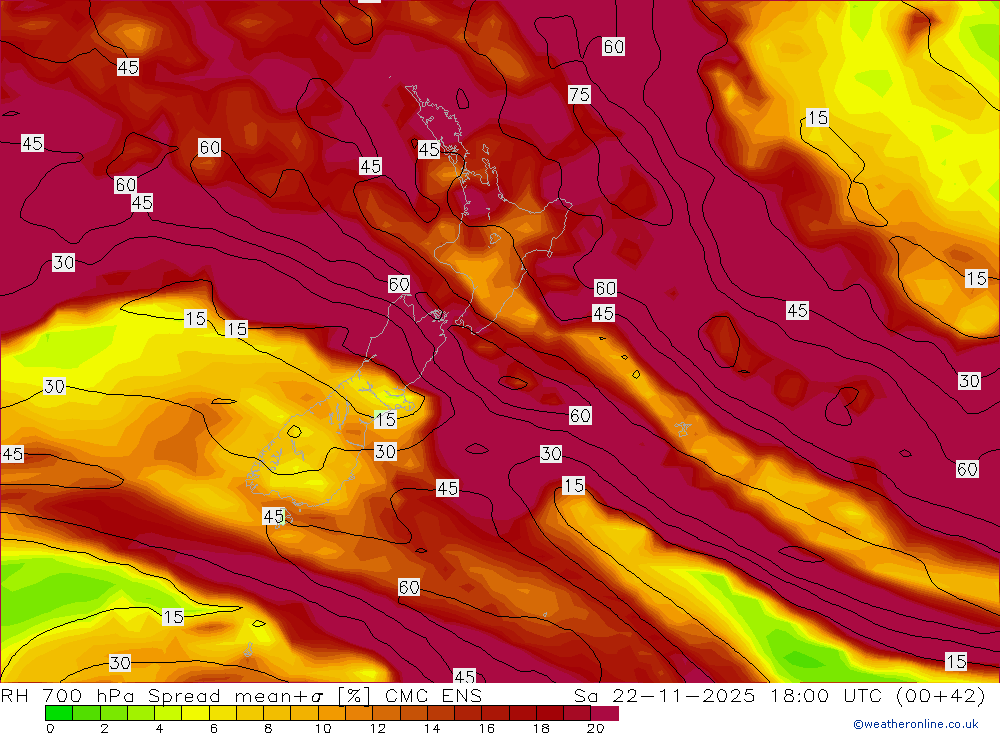Click the date "Sa 22-11-2025"
Image resolution: width=1000 pixels, height=733 pixels.
[665, 696]
